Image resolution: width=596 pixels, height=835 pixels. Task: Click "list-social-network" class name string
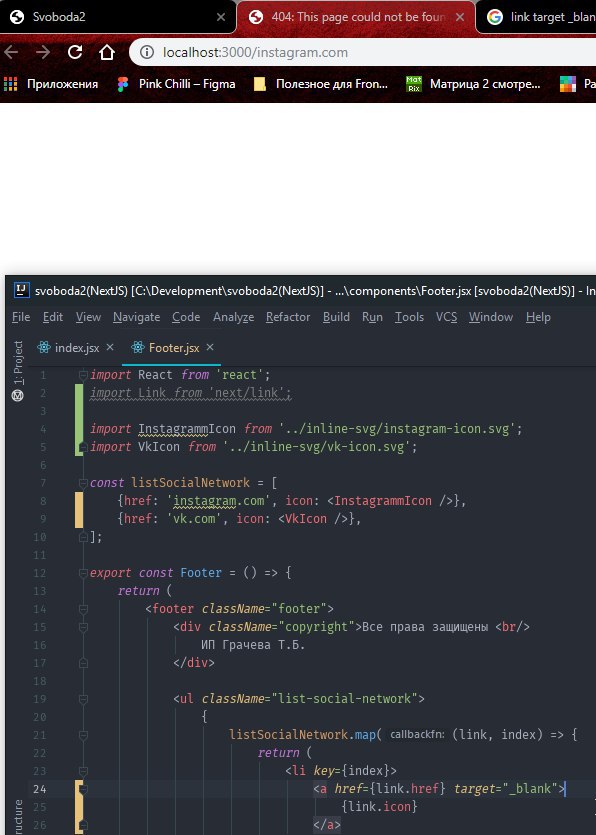345,699
